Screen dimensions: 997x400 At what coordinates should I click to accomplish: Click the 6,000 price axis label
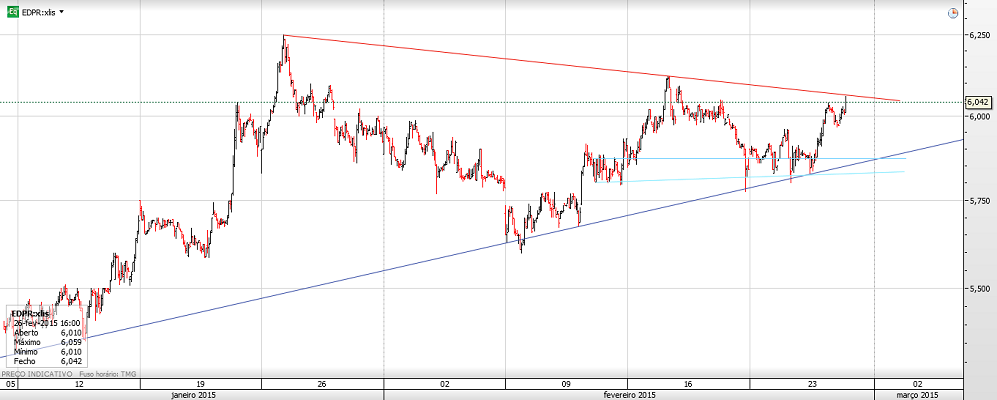[x=978, y=116]
